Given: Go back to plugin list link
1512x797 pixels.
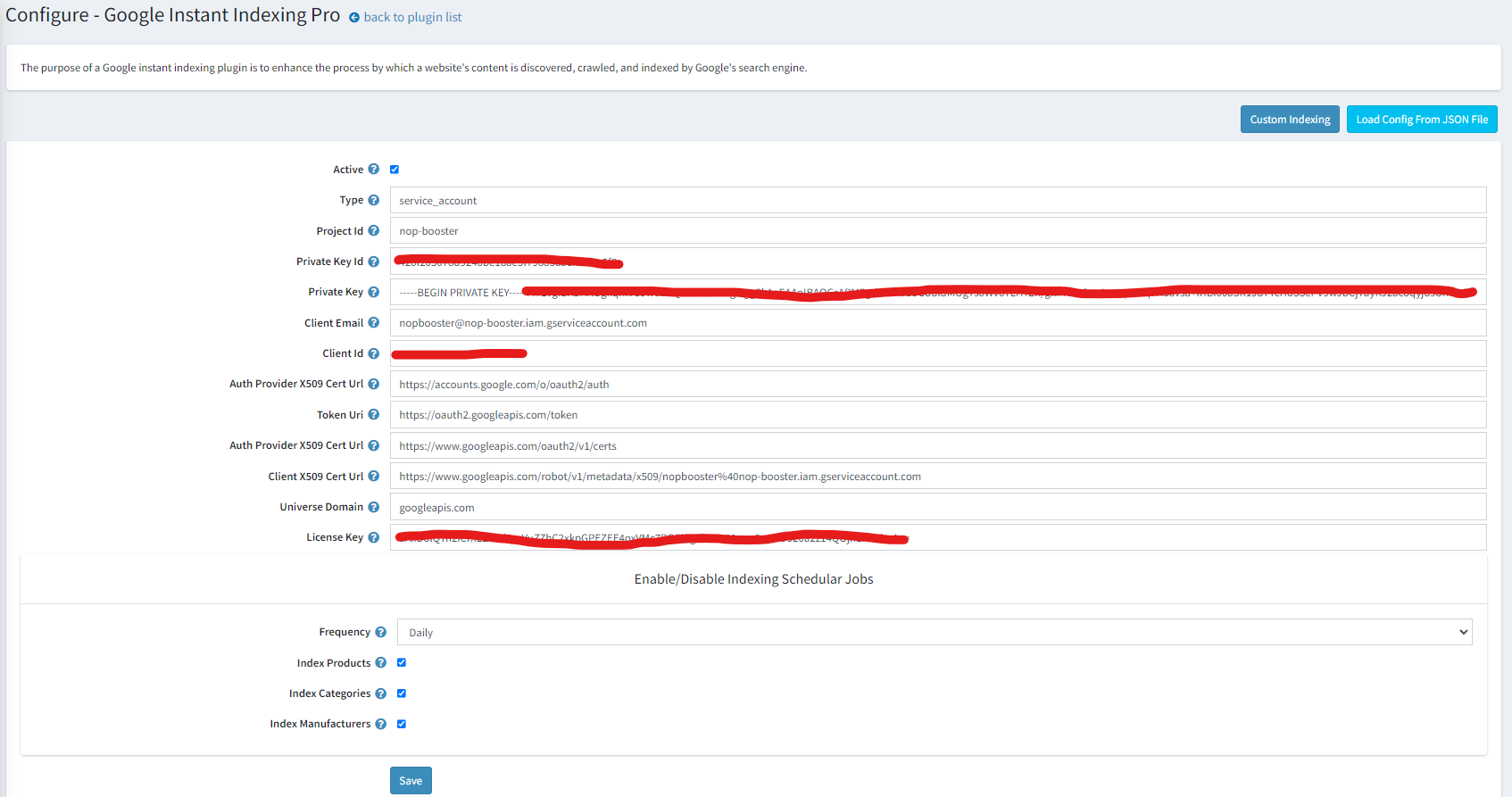Looking at the screenshot, I should point(412,17).
